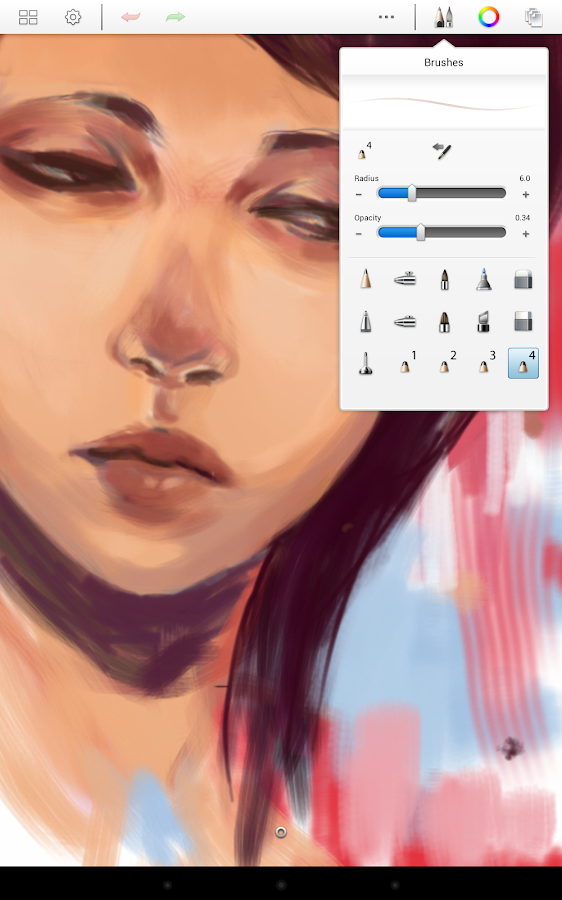Open settings with the gear icon
The image size is (562, 900).
(73, 17)
